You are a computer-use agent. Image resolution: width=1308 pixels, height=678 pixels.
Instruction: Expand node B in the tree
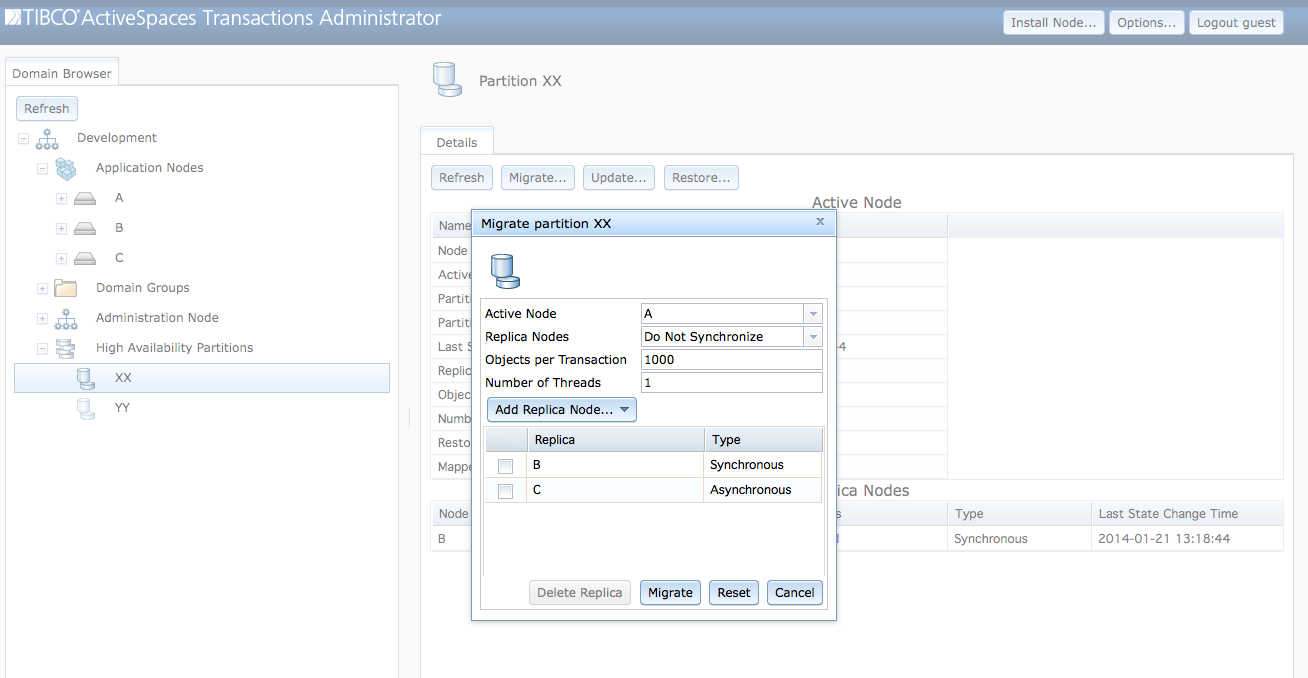tap(60, 227)
